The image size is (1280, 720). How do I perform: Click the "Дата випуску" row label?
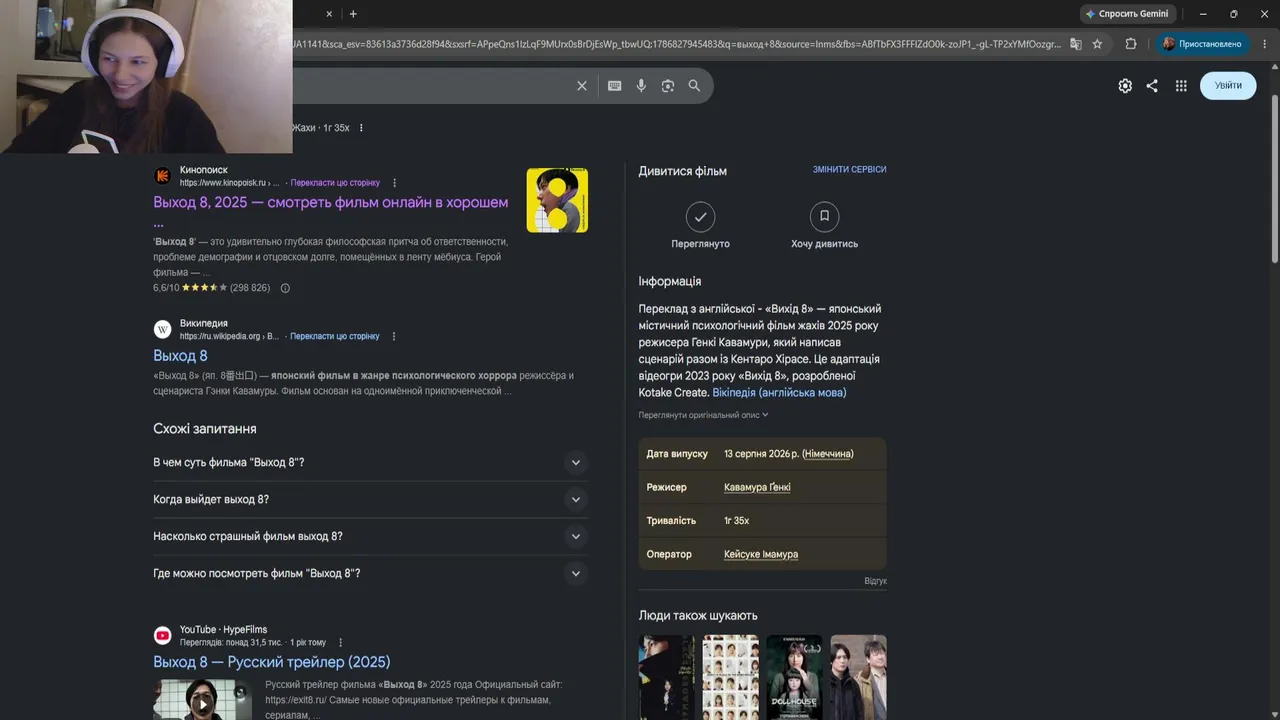[677, 454]
